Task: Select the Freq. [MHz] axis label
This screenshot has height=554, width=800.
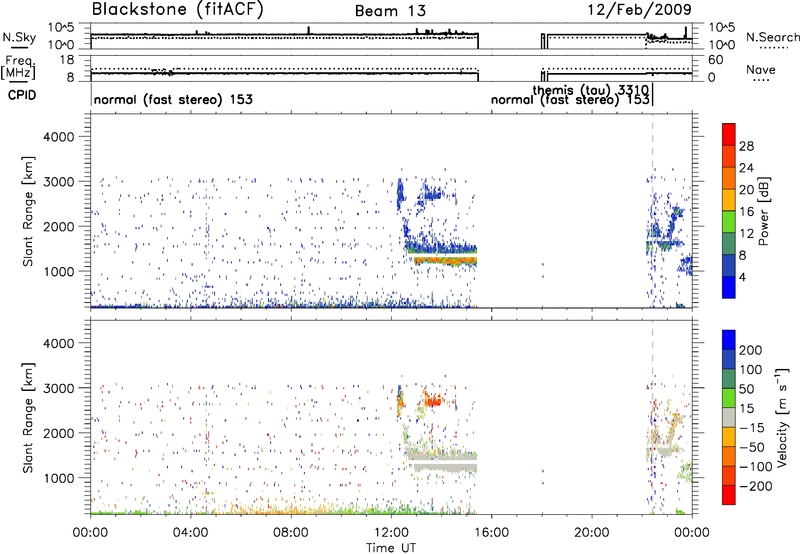Action: pyautogui.click(x=19, y=67)
